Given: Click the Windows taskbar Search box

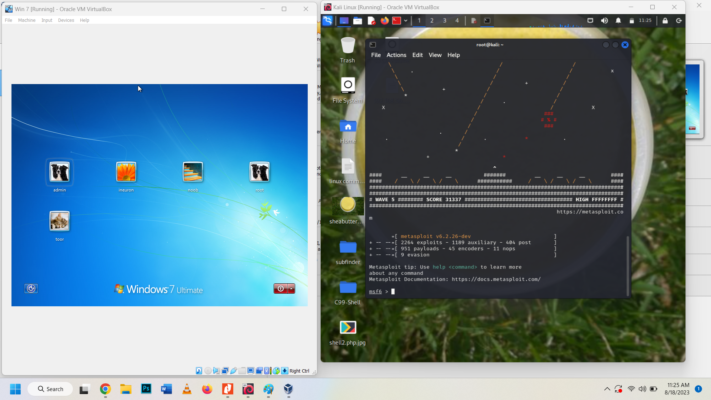Looking at the screenshot, I should [x=50, y=389].
